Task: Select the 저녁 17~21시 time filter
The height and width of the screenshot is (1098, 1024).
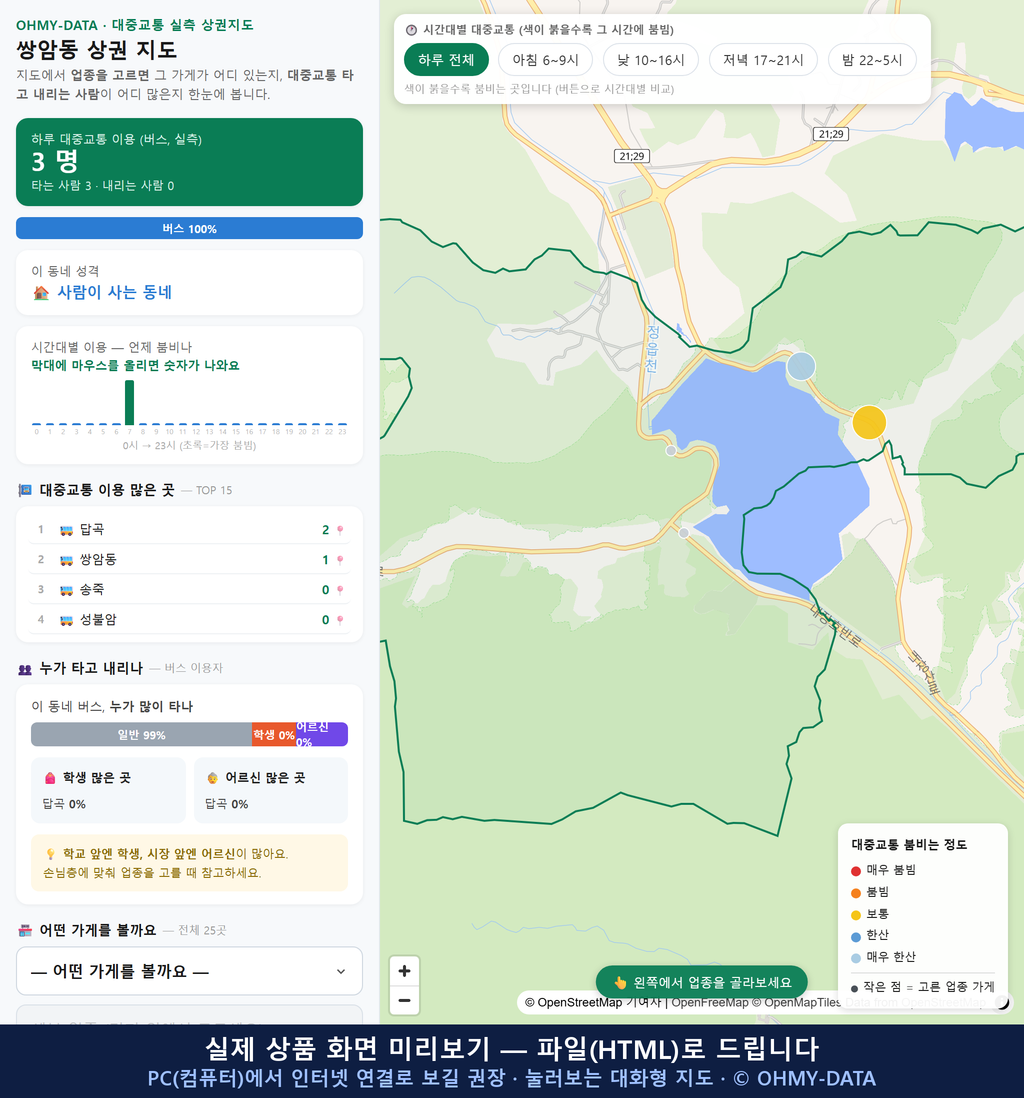Action: tap(763, 60)
